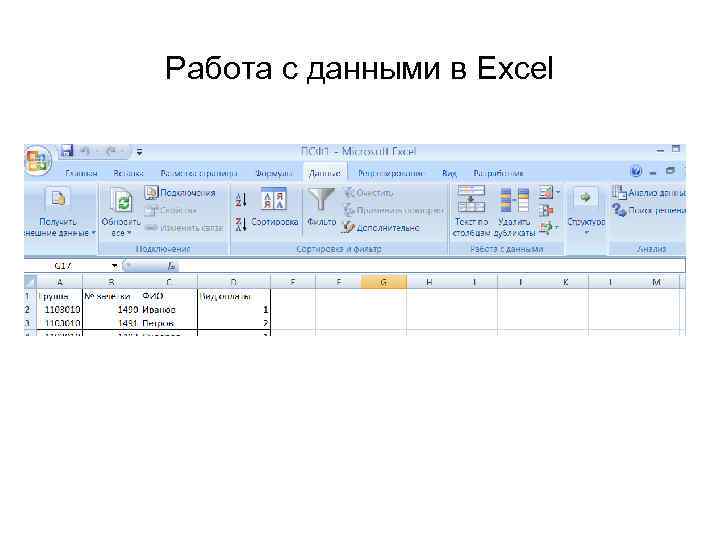The width and height of the screenshot is (720, 540).
Task: Switch to the Вид ribbon tab
Action: 449,173
